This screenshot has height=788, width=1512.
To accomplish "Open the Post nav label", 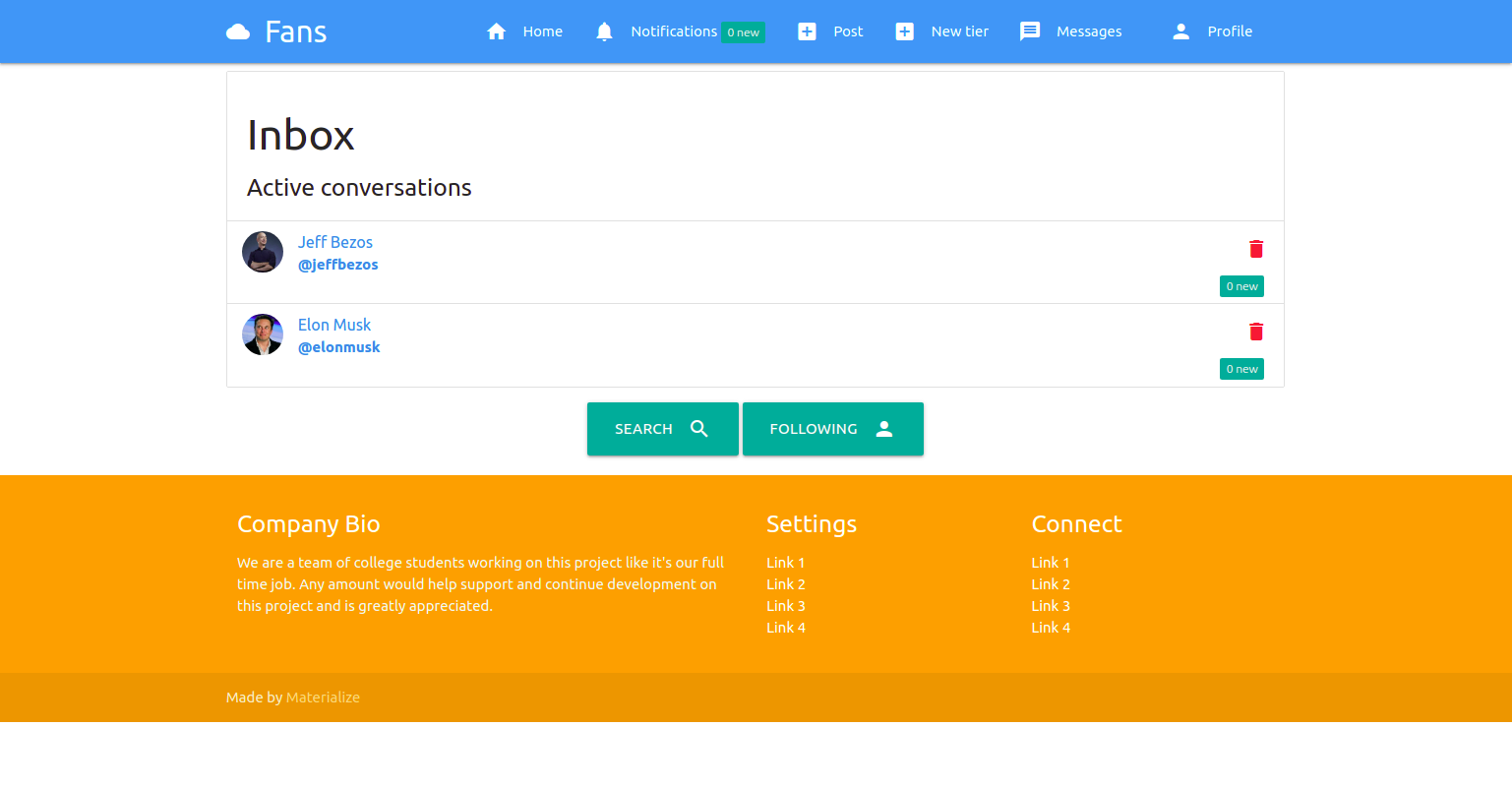I will pos(848,31).
